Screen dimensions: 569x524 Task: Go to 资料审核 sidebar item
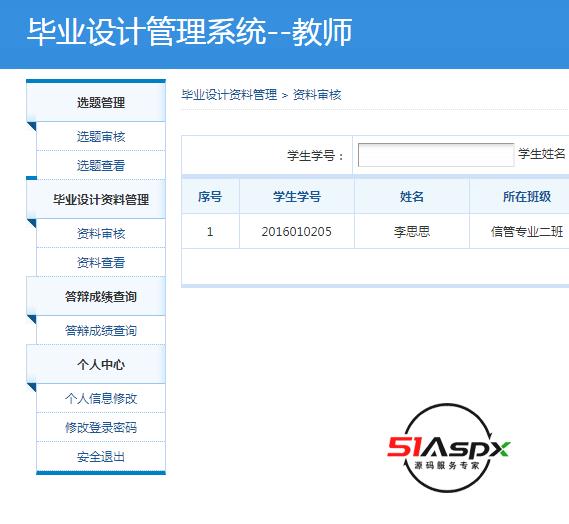coord(101,233)
